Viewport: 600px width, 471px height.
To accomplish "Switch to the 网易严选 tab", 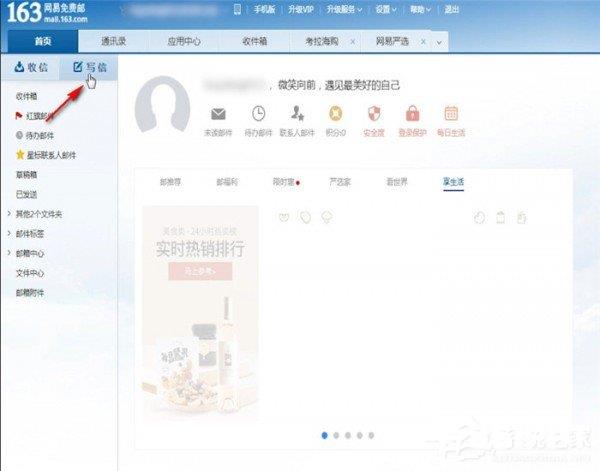I will click(392, 41).
